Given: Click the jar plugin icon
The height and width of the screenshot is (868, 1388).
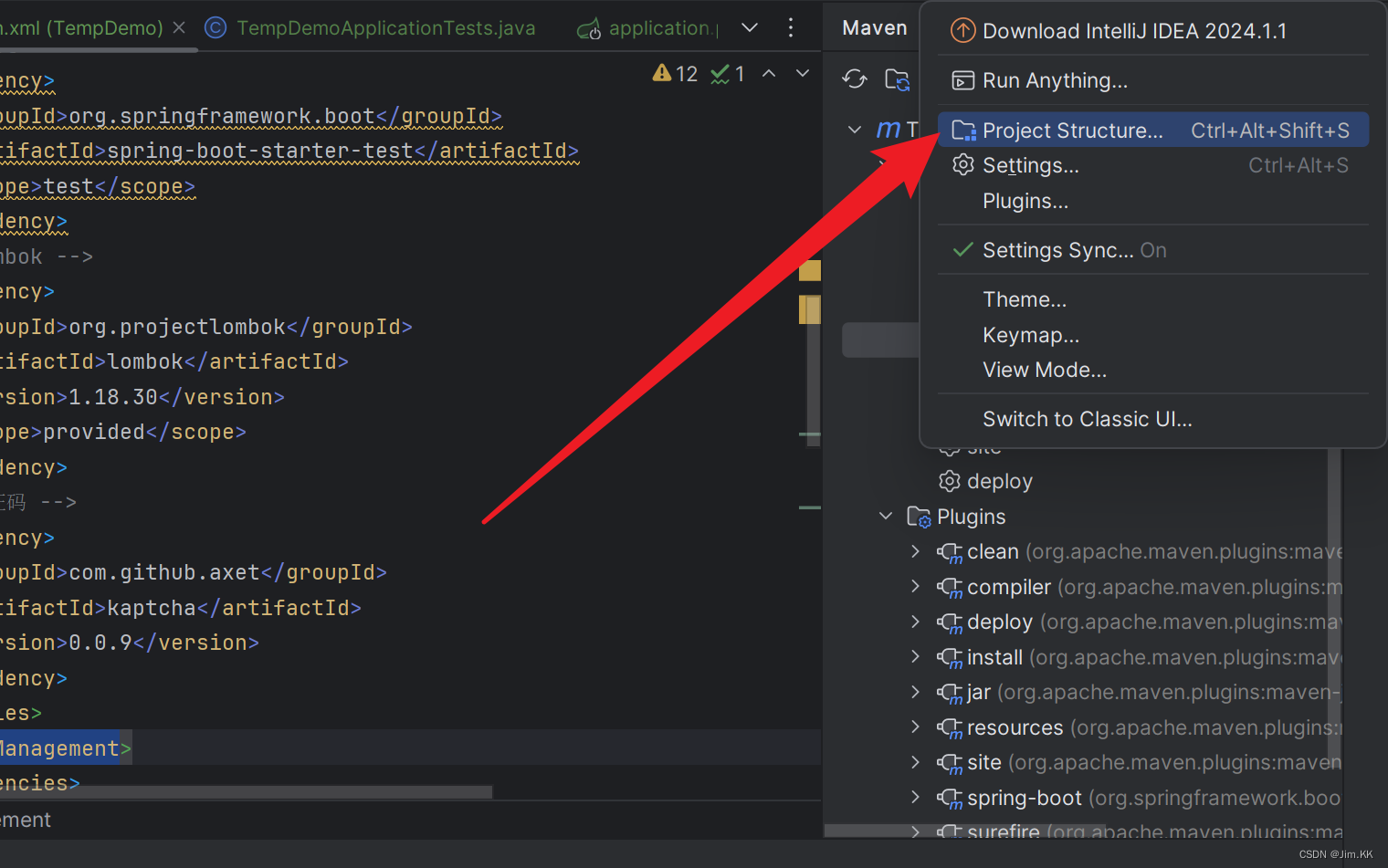Looking at the screenshot, I should point(950,693).
